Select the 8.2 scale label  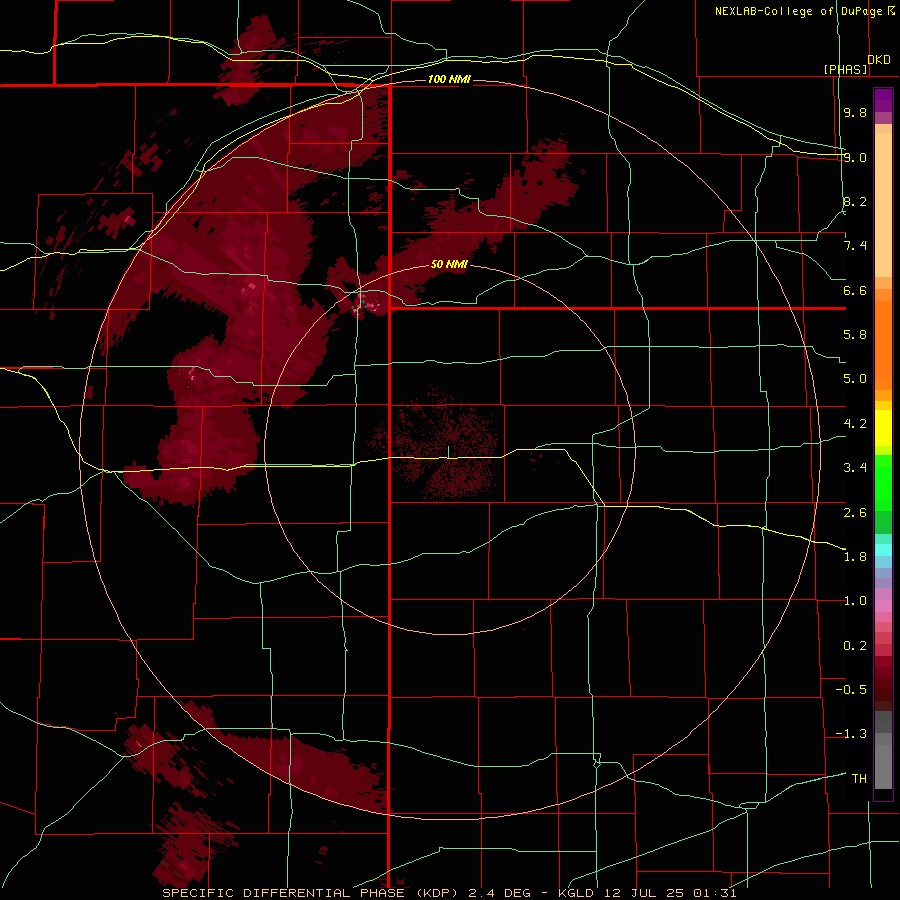[x=855, y=201]
